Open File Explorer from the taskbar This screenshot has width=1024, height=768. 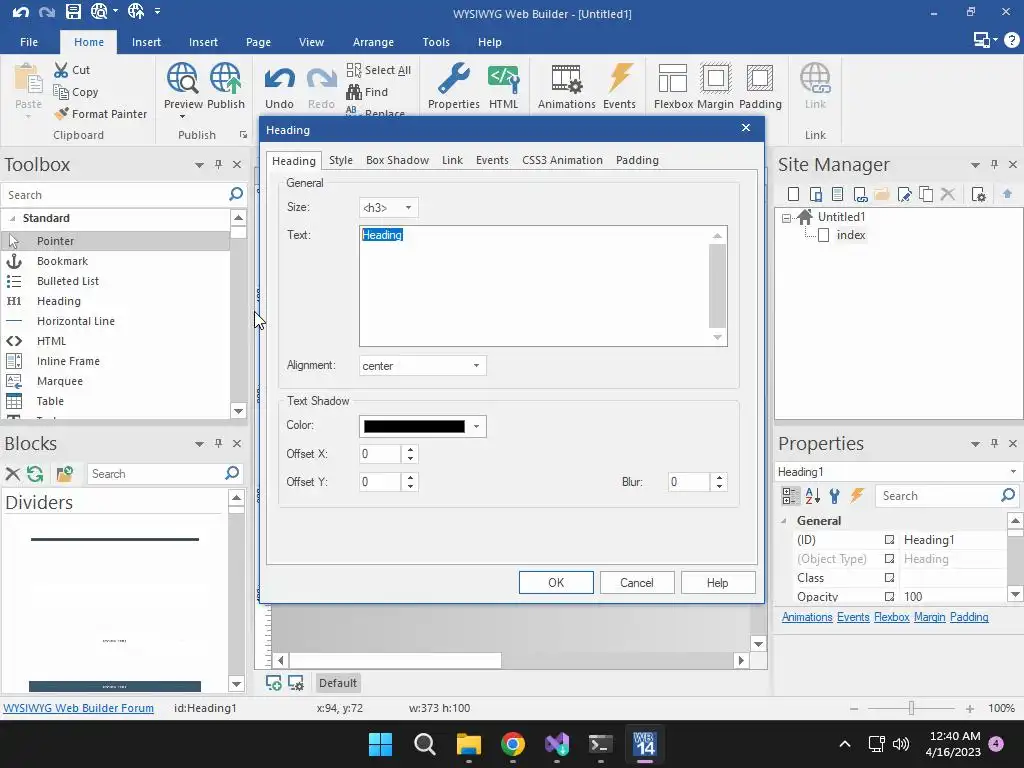click(x=468, y=744)
